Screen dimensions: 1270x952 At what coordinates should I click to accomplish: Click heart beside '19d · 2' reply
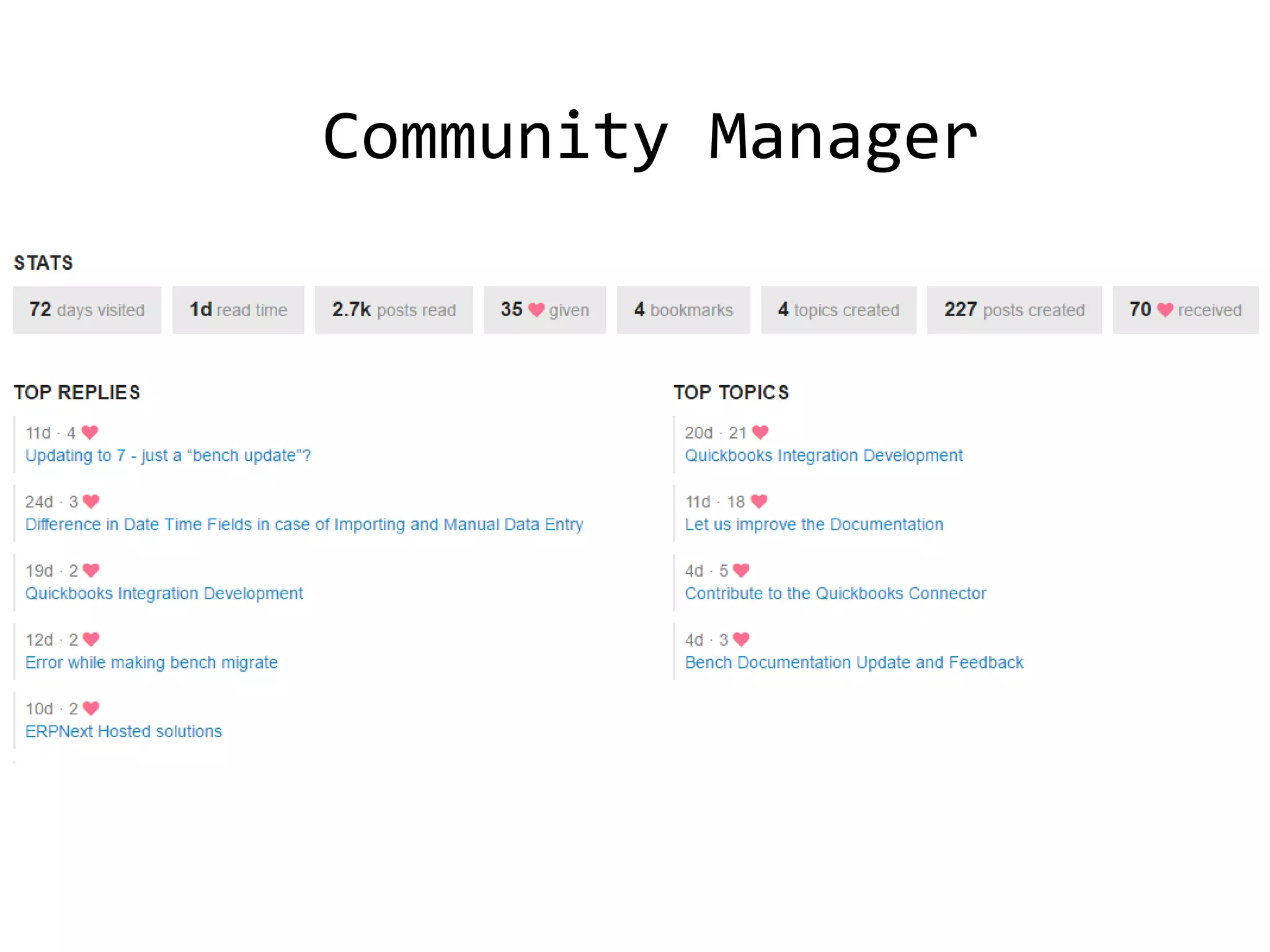pos(91,570)
